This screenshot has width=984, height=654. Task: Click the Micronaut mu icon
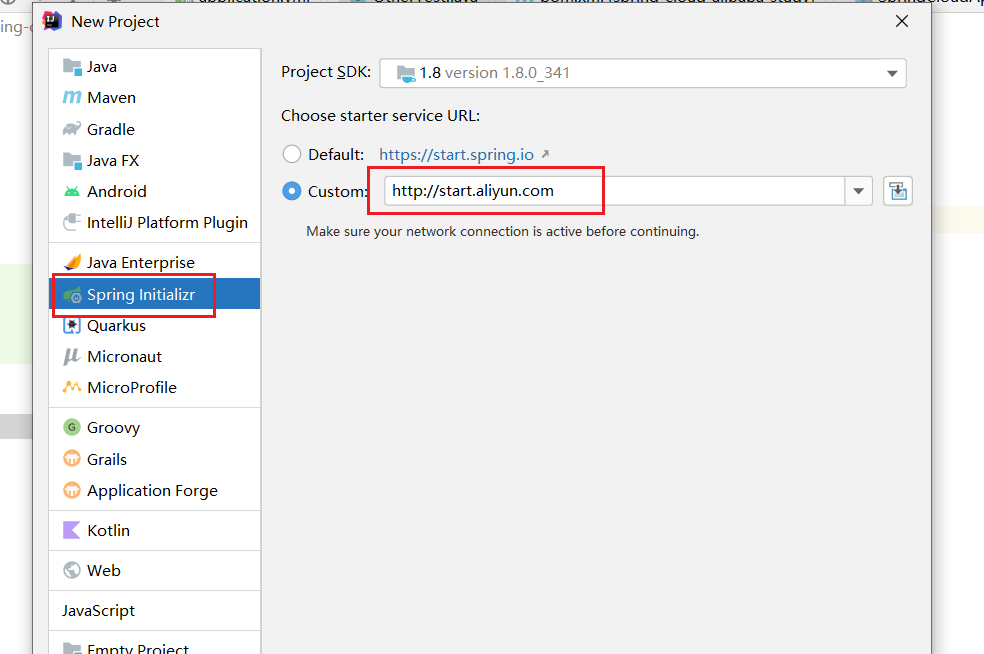72,356
